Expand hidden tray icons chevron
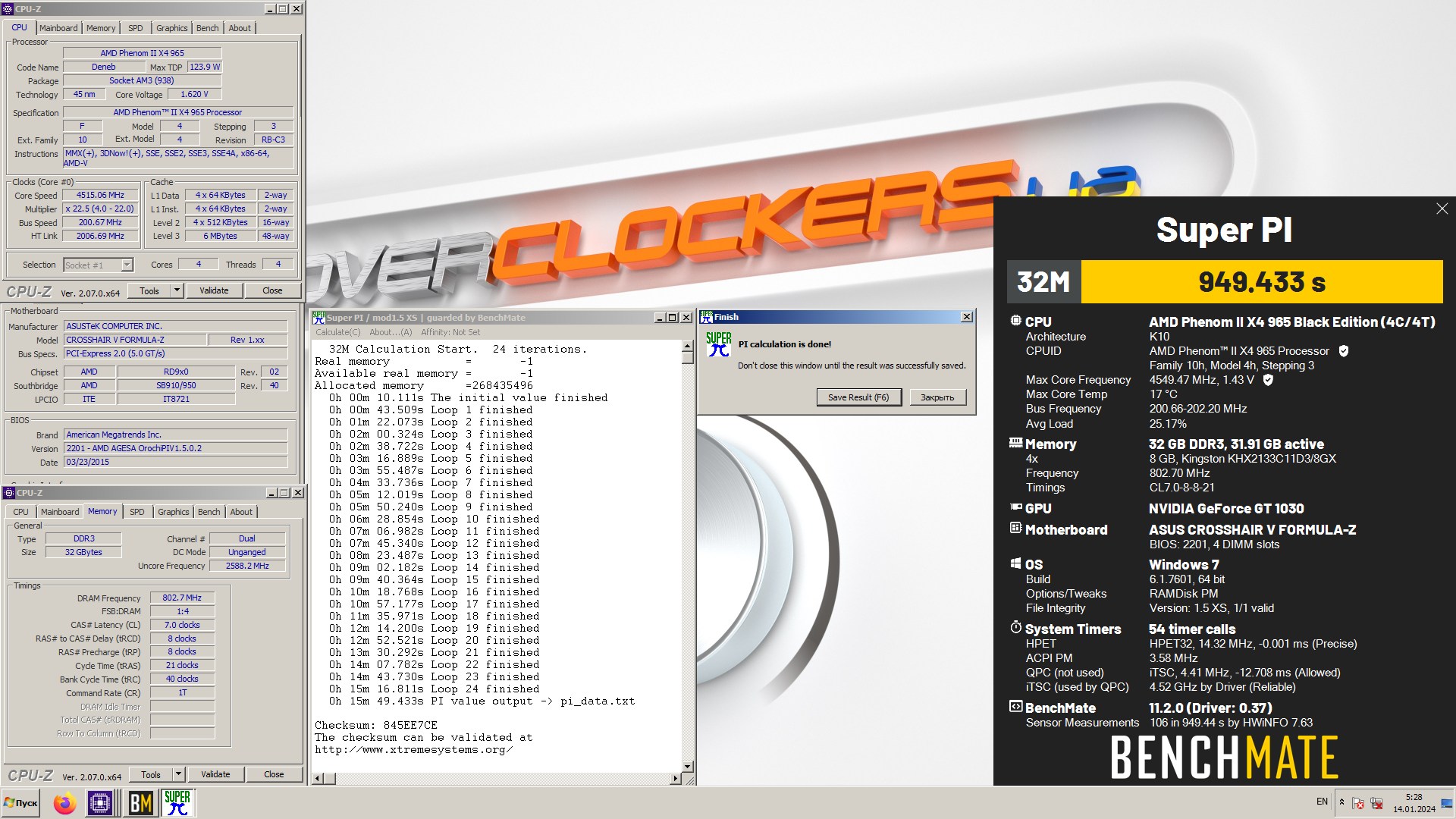This screenshot has height=819, width=1456. pyautogui.click(x=1341, y=802)
